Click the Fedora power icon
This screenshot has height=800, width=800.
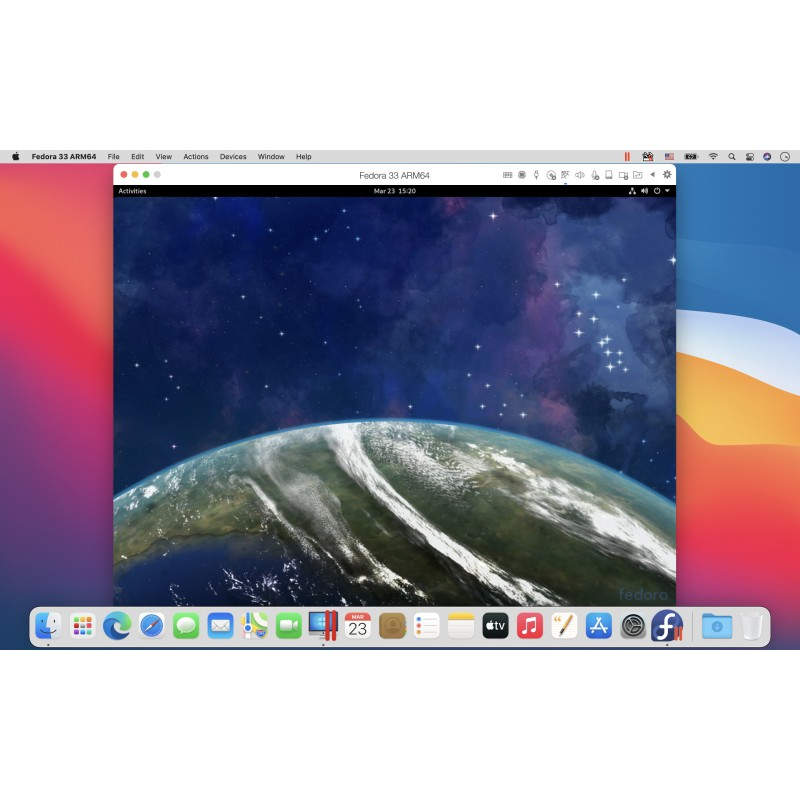click(656, 191)
